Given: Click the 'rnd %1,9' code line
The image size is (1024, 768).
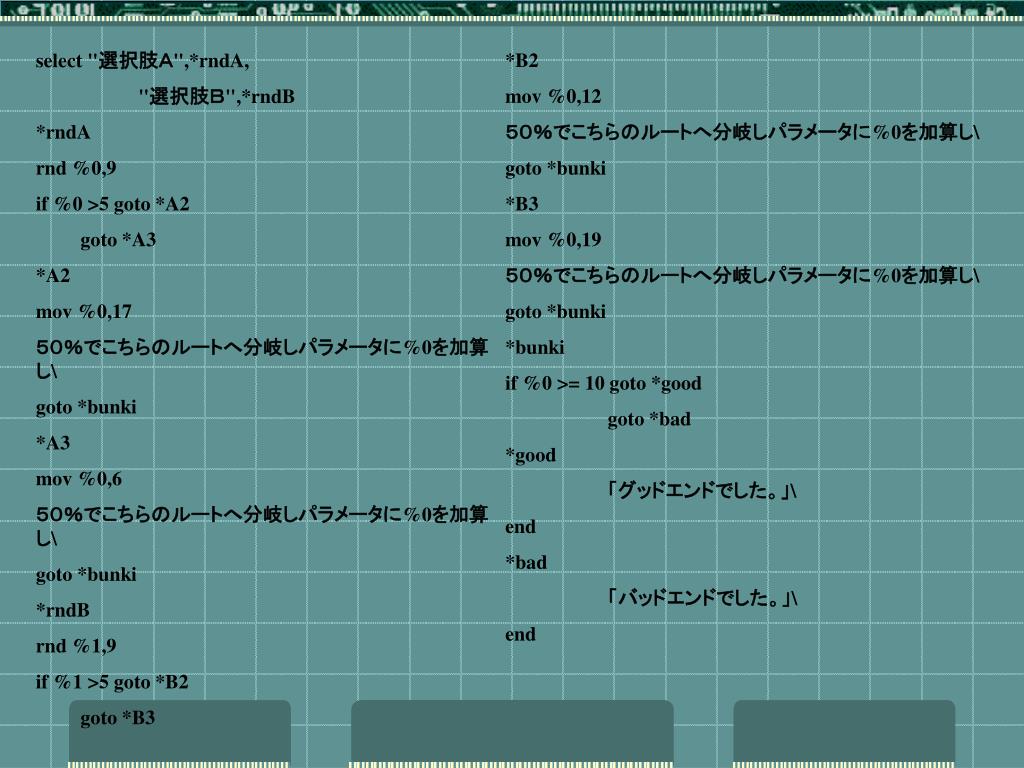Looking at the screenshot, I should point(76,646).
